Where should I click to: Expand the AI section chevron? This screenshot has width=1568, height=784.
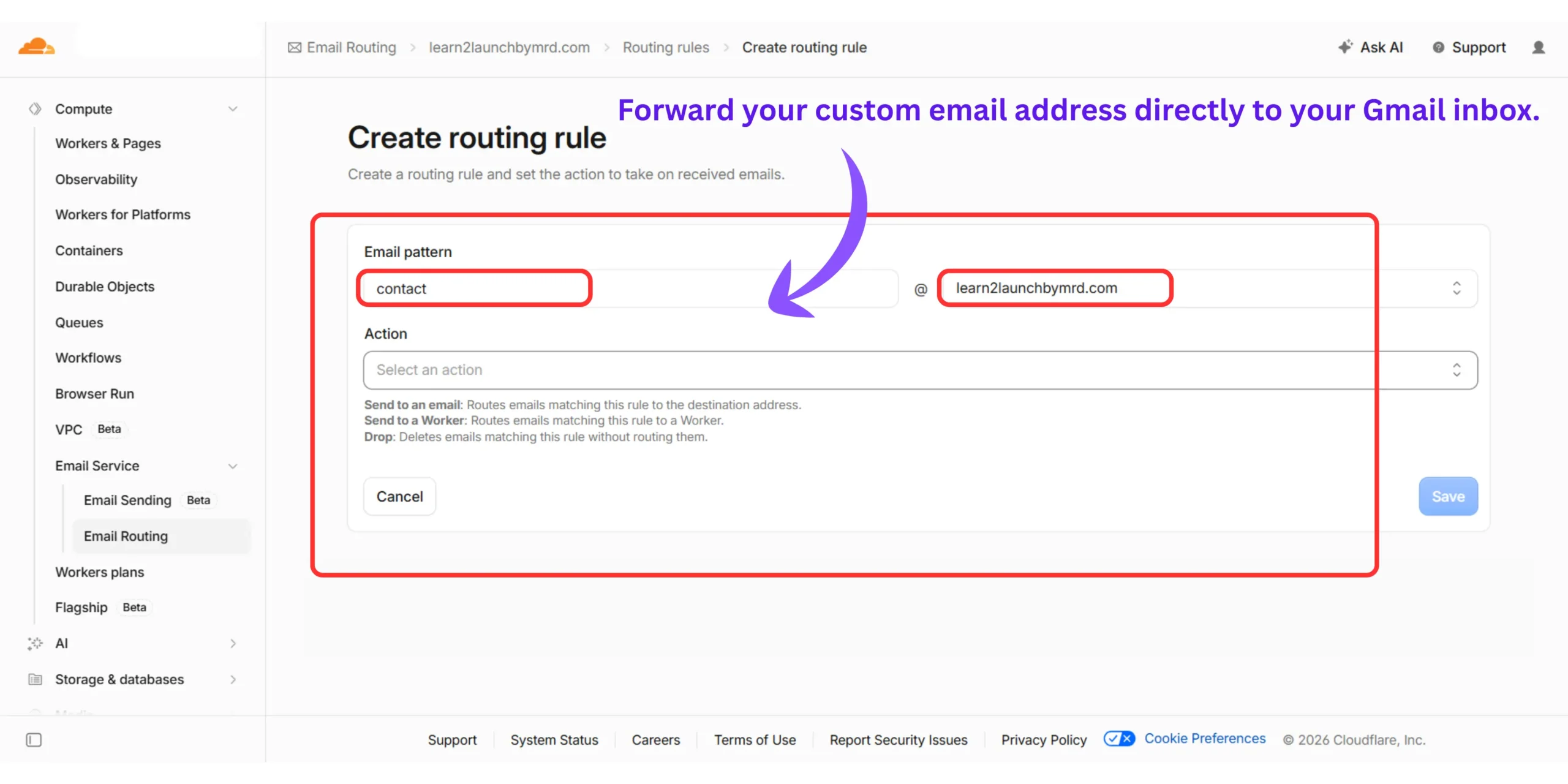click(233, 643)
